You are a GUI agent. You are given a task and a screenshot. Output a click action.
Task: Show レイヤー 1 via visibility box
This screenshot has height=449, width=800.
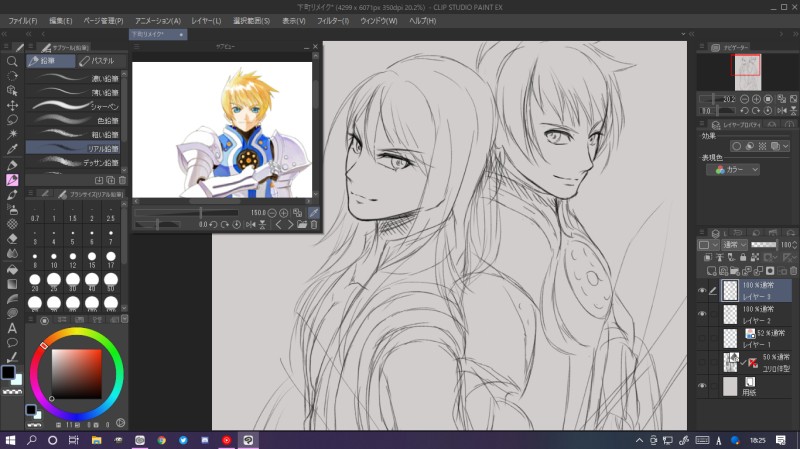tap(702, 338)
